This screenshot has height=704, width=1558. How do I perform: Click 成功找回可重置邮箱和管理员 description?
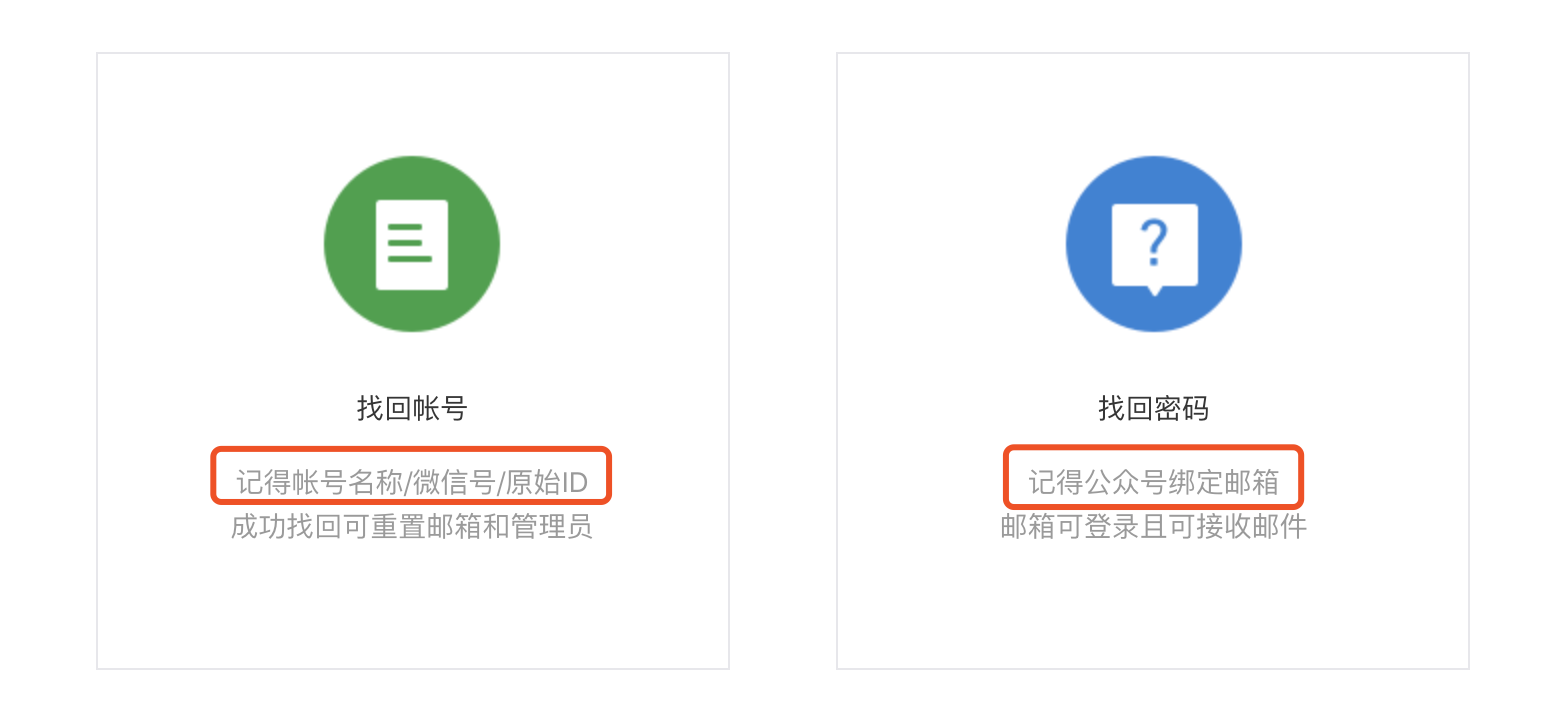coord(412,526)
